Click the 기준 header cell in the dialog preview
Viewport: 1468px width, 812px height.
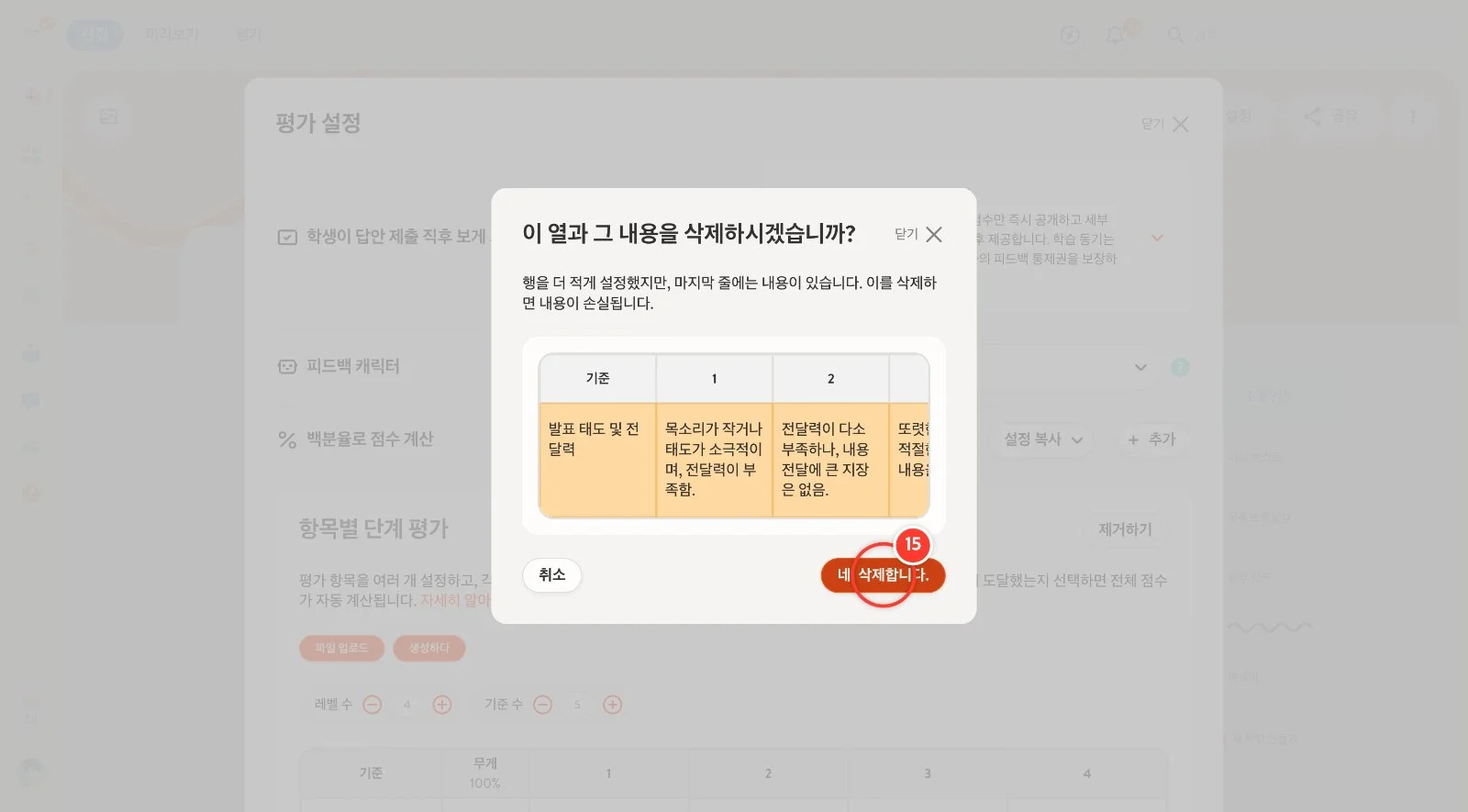tap(597, 378)
